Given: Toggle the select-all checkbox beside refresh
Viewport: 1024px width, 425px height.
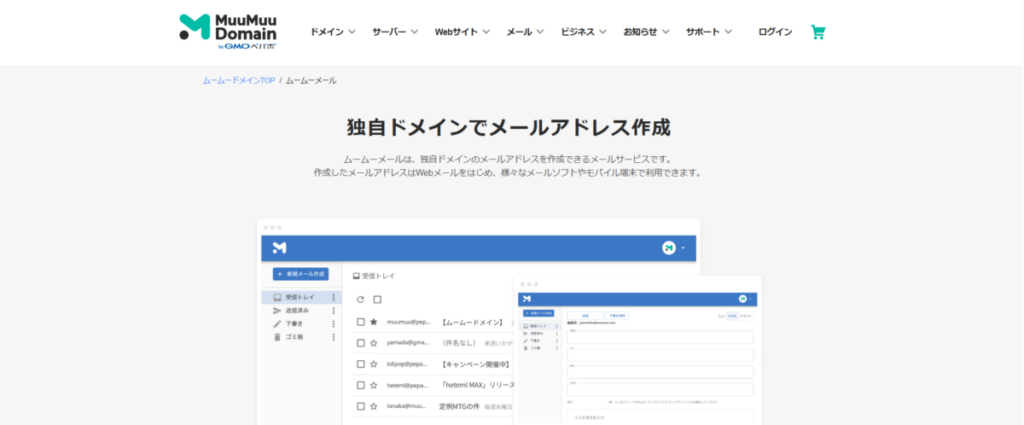Looking at the screenshot, I should coord(378,299).
